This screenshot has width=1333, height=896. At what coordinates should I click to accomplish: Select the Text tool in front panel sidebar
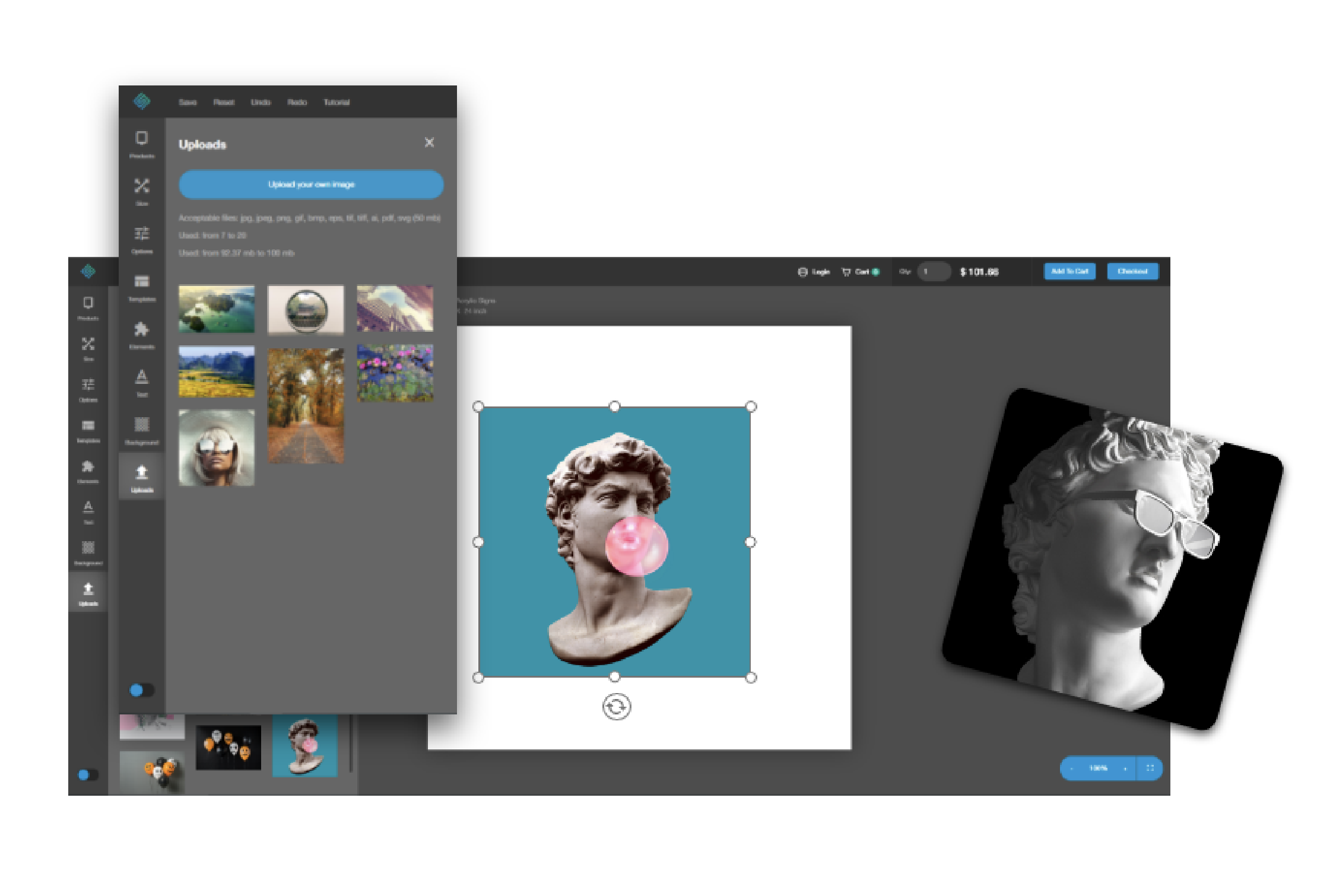point(142,383)
